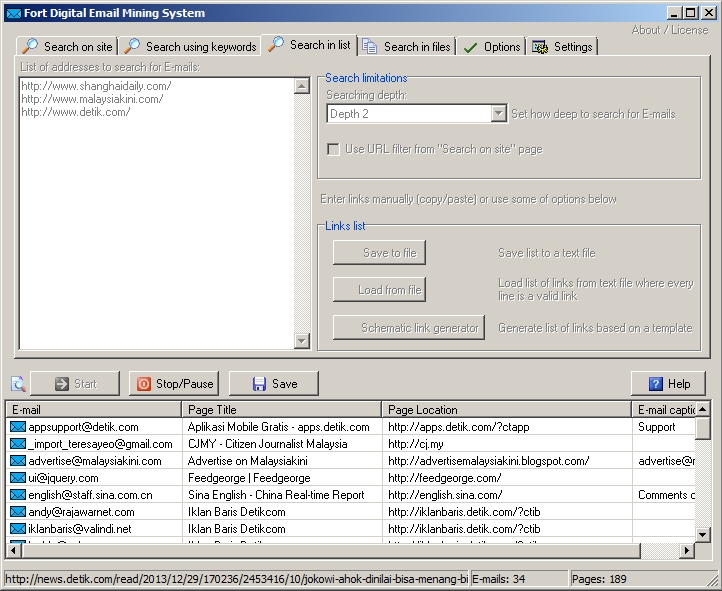Viewport: 722px width, 591px height.
Task: Click the envelope icon for andy@rajawarnet.com
Action: (x=17, y=512)
